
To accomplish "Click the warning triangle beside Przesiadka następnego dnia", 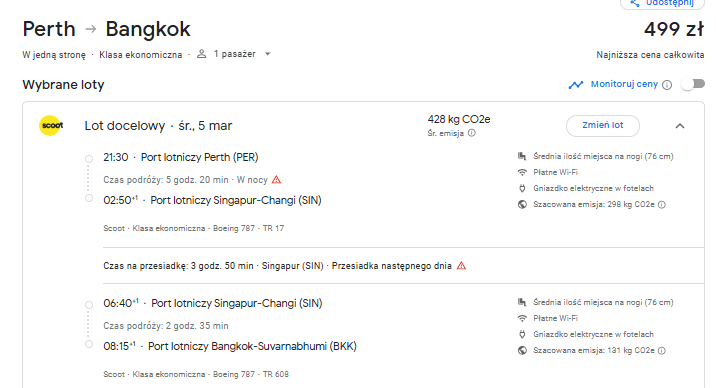I will point(461,266).
